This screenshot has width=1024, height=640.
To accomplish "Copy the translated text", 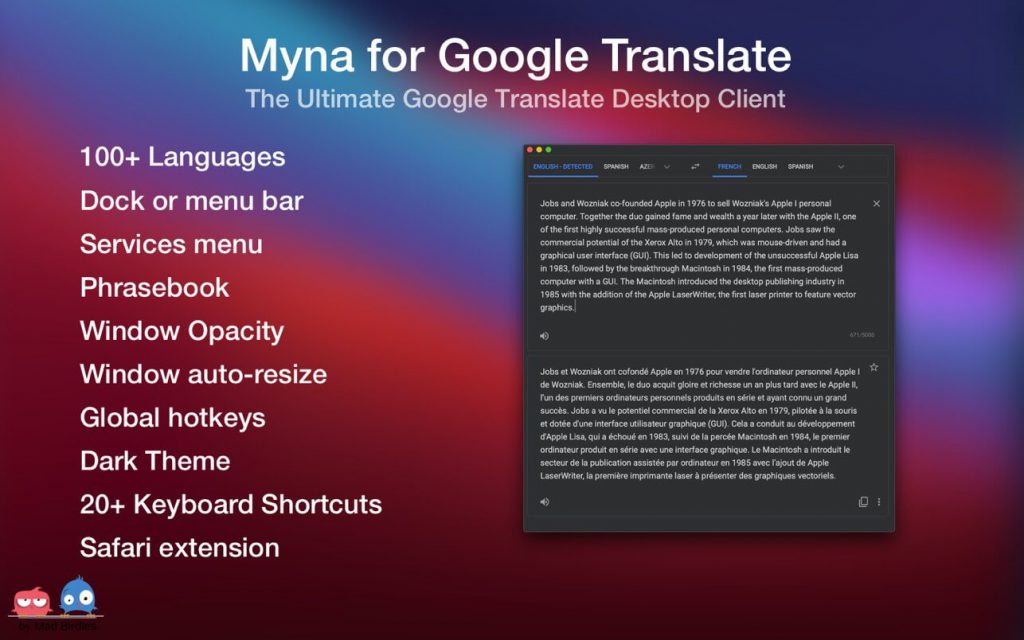I will [863, 501].
